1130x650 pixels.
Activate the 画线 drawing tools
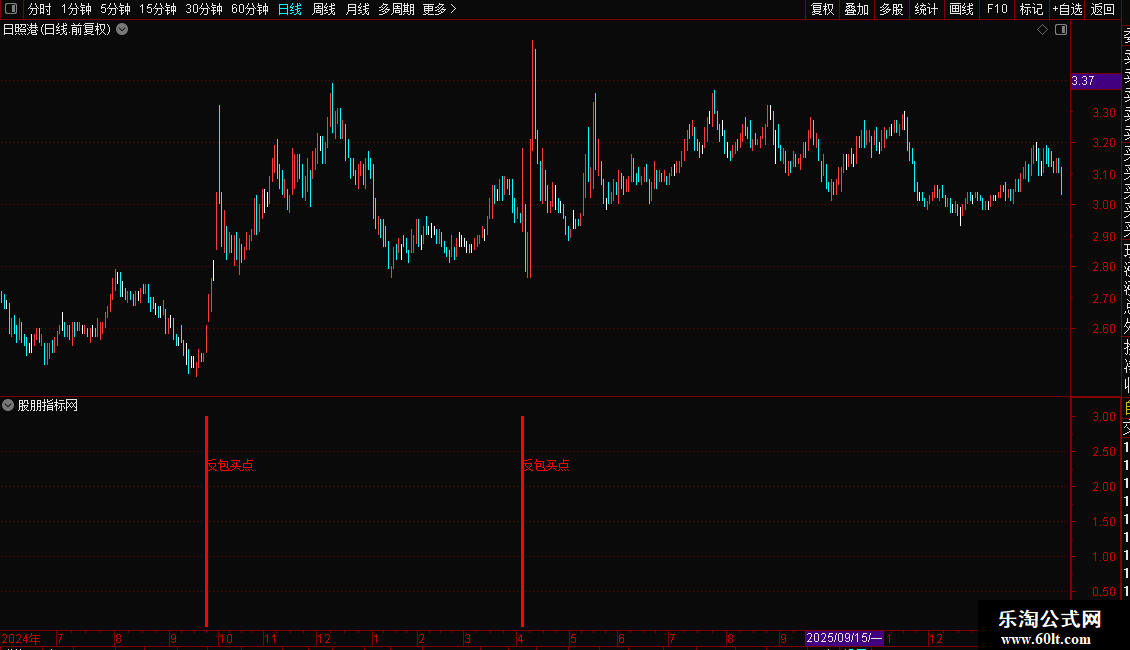tap(961, 9)
